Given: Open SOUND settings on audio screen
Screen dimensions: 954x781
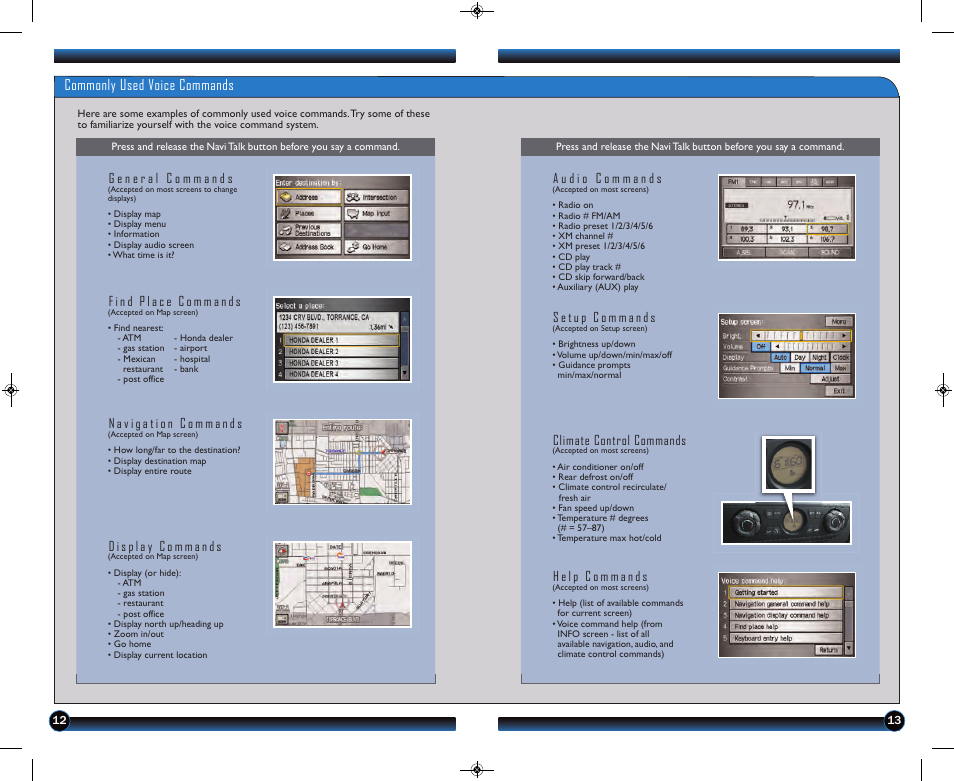Looking at the screenshot, I should (830, 252).
